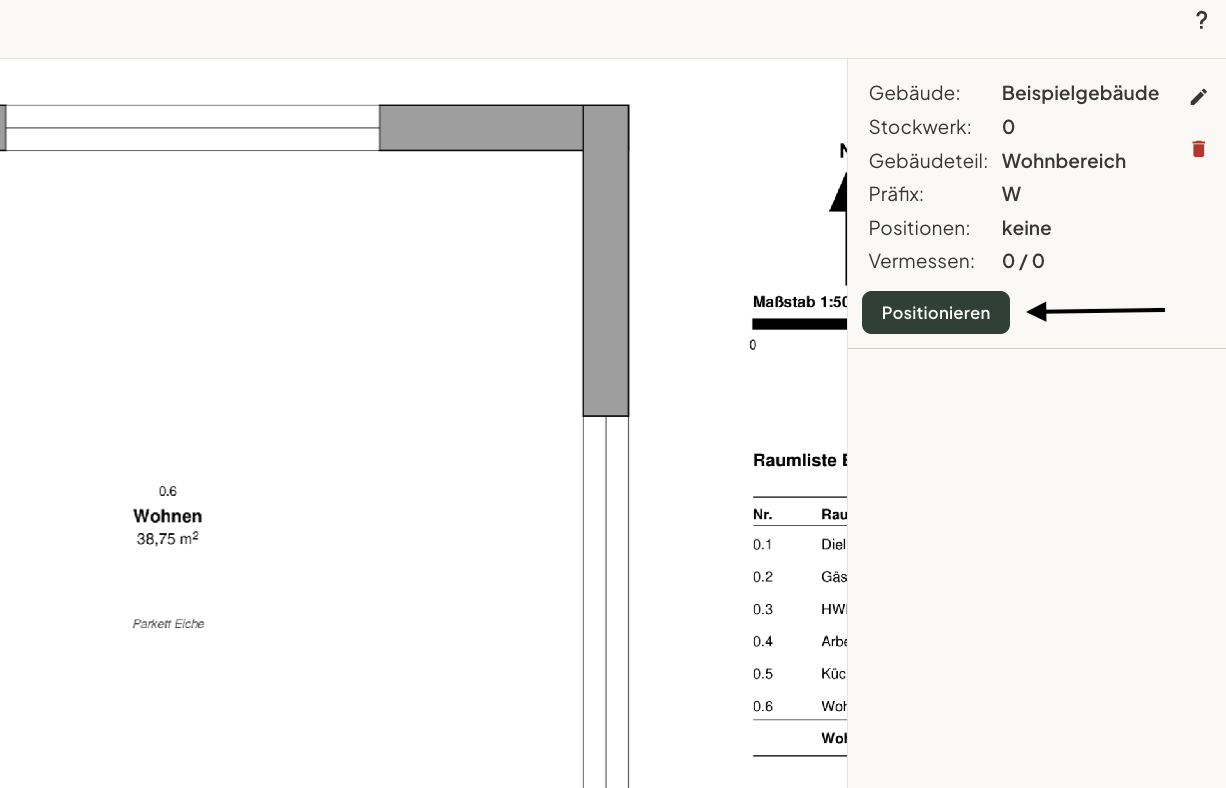Click the Maßstab scale label
The height and width of the screenshot is (788, 1226).
(800, 301)
